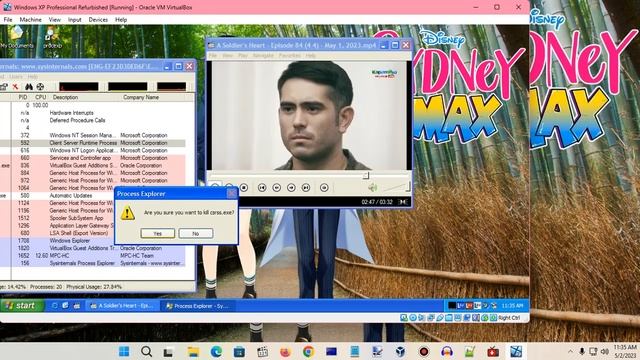Viewport: 640px width, 360px height.
Task: Click the rewind button in media player
Action: (x=276, y=187)
